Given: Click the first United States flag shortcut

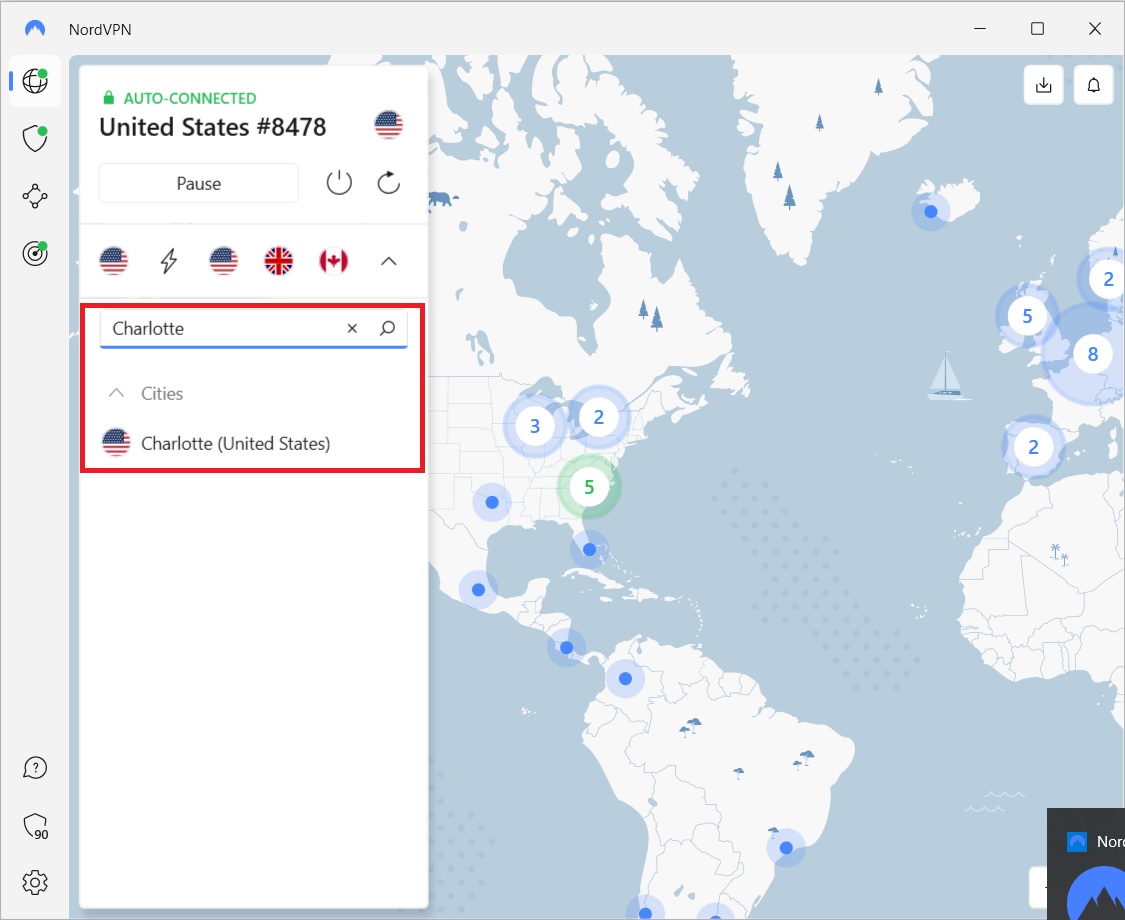Looking at the screenshot, I should (x=113, y=260).
